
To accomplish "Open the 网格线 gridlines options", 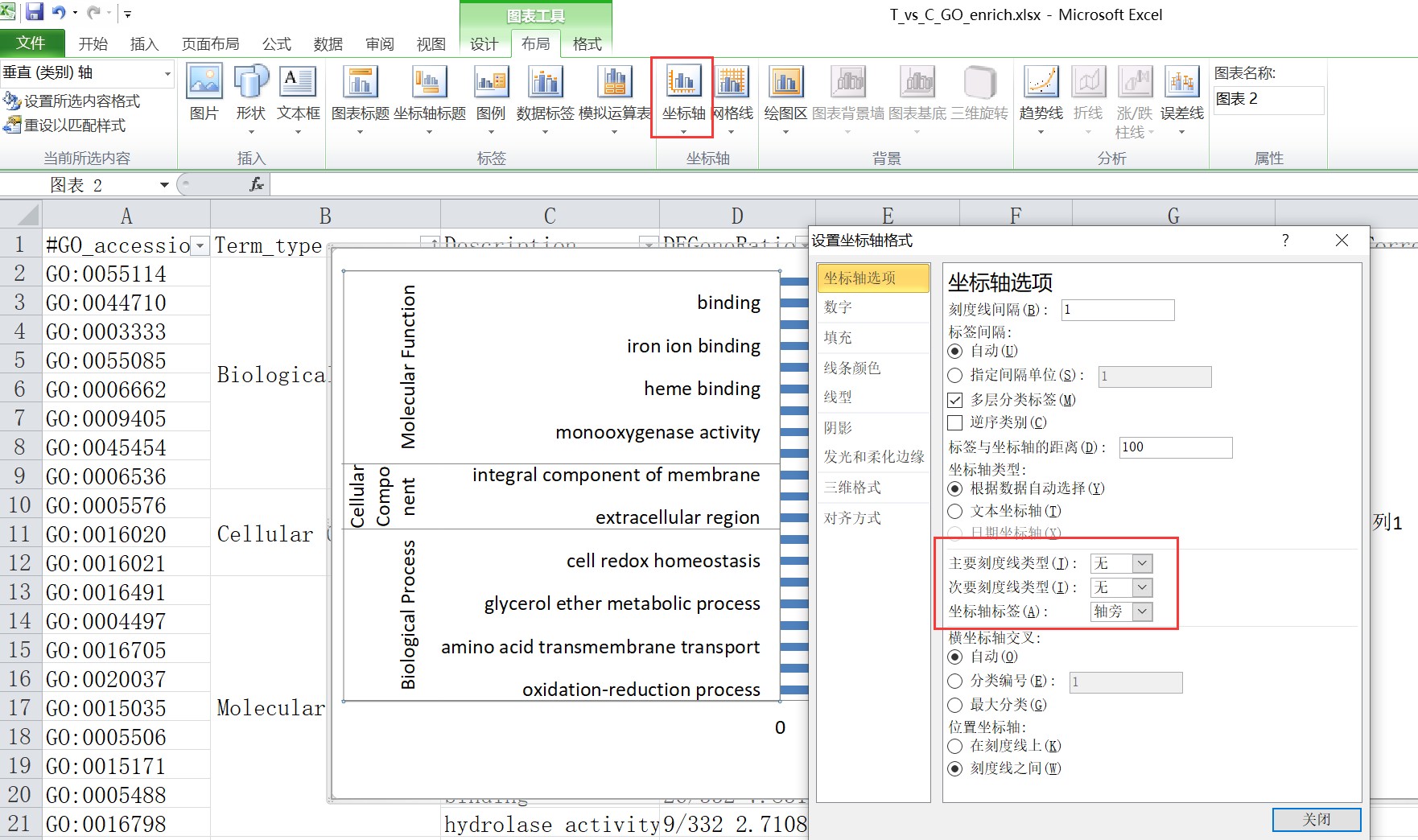I will (732, 98).
